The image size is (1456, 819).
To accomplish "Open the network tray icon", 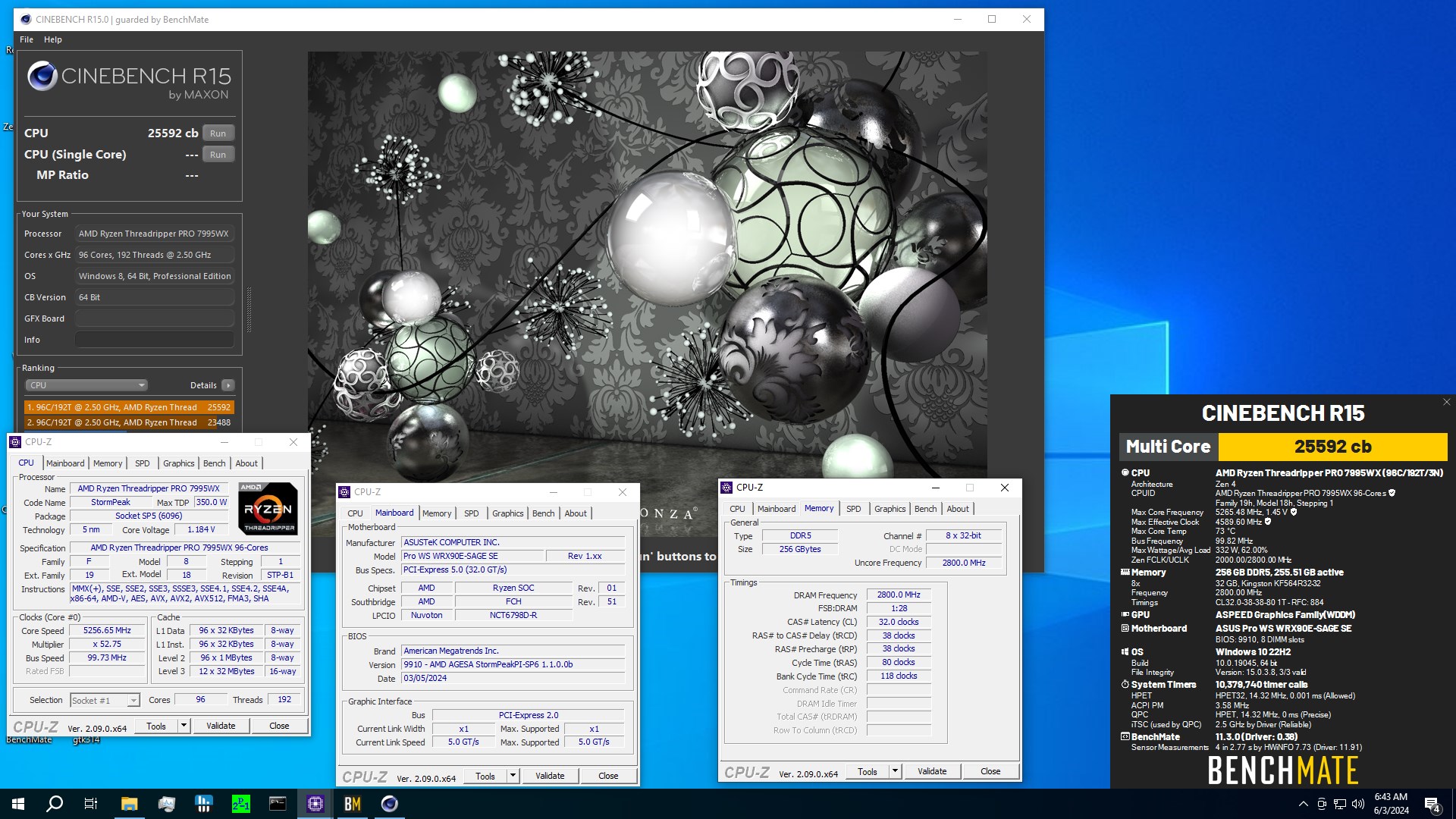I will [x=1340, y=804].
